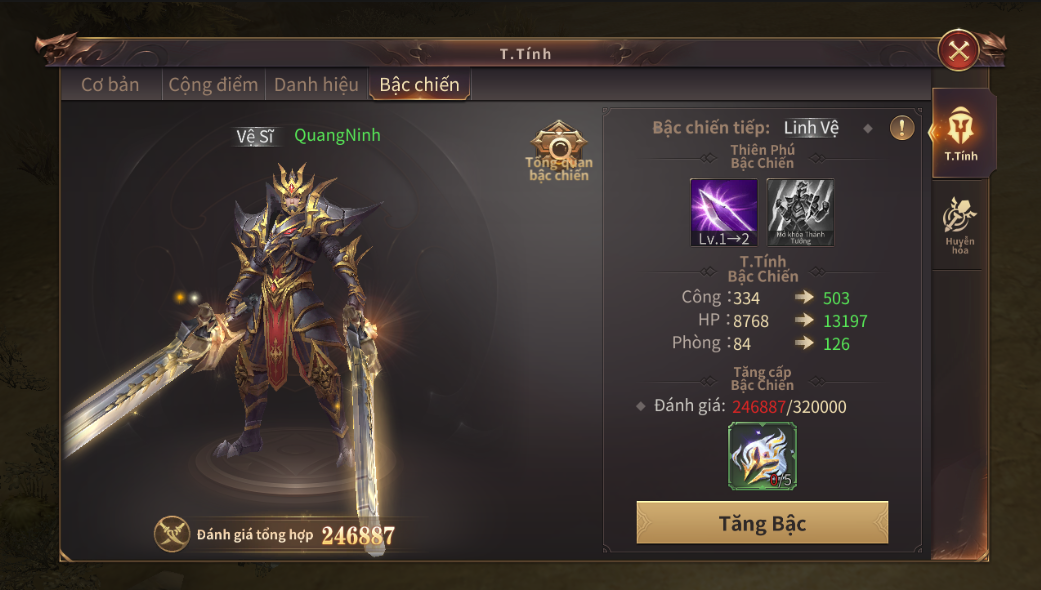The image size is (1041, 590).
Task: Switch to the Cơ bản tab
Action: [x=110, y=85]
